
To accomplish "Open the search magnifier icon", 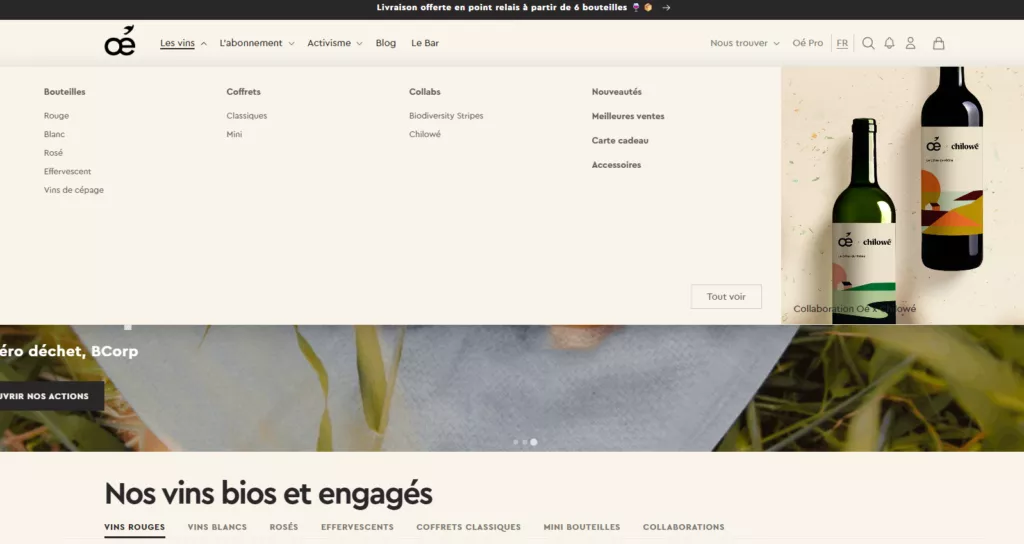I will (x=868, y=43).
